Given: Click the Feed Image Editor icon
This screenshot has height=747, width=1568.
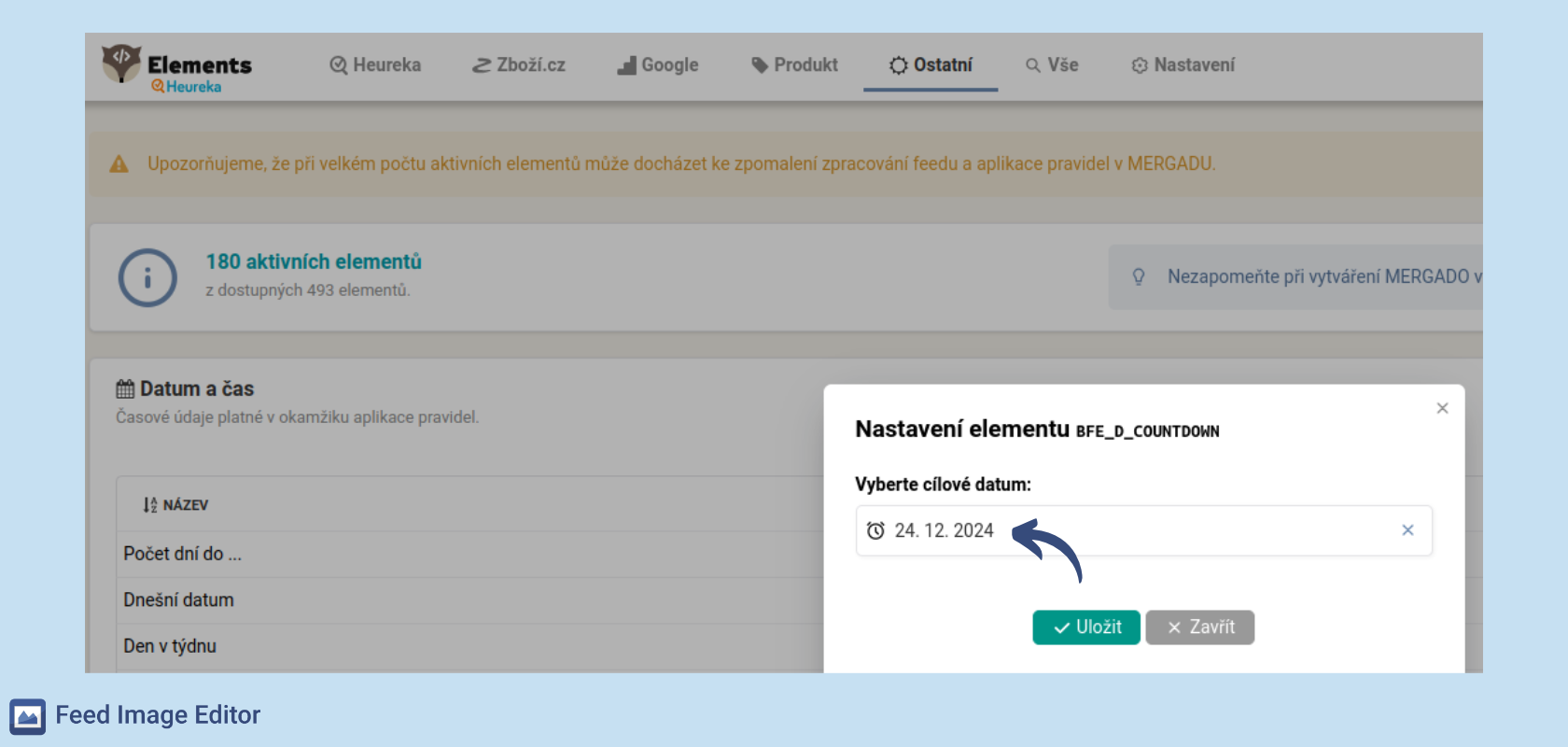Looking at the screenshot, I should (28, 716).
